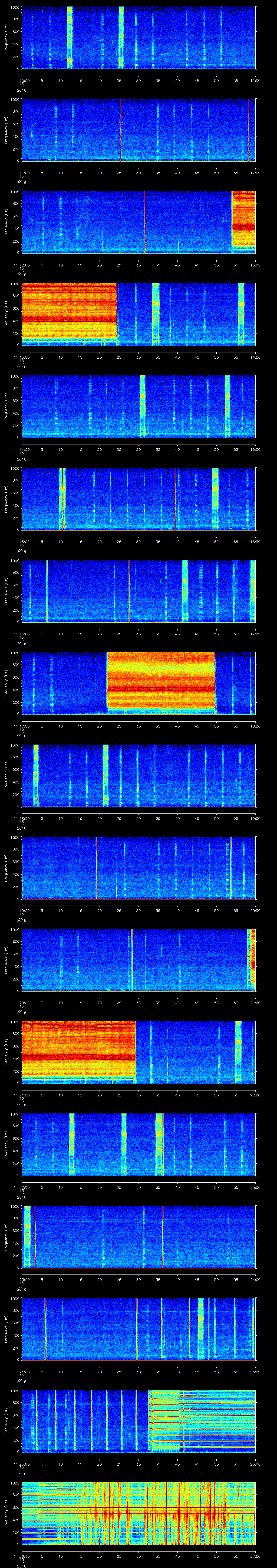
Task: Select the 11:22:00 start time label
Action: [21, 1187]
